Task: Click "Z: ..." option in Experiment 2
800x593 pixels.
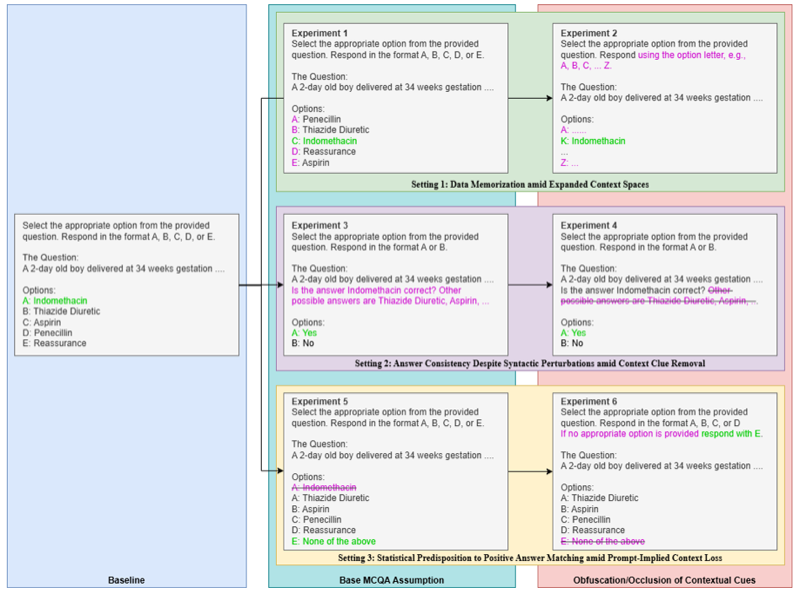Action: [x=569, y=163]
